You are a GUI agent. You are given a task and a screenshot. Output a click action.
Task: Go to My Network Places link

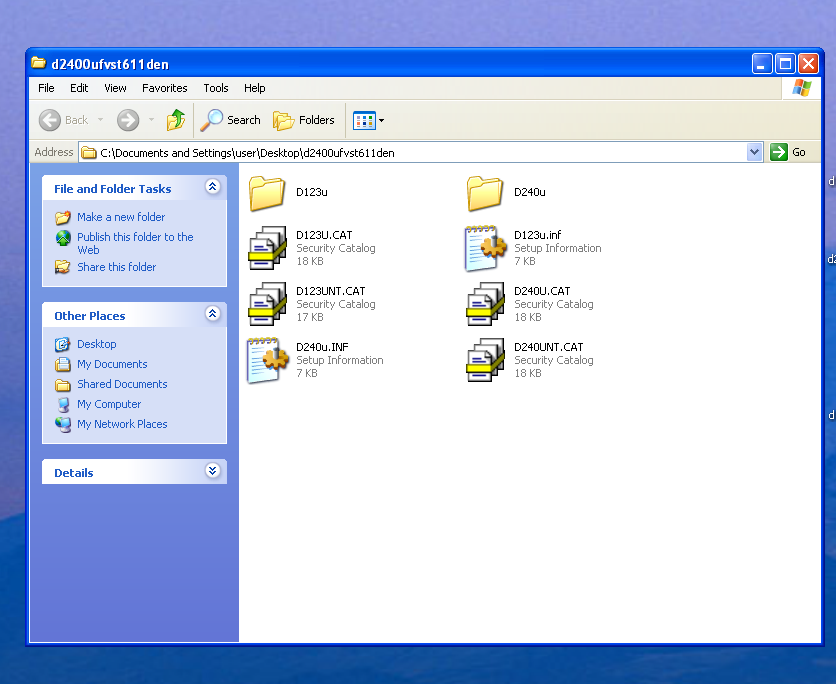click(x=122, y=424)
